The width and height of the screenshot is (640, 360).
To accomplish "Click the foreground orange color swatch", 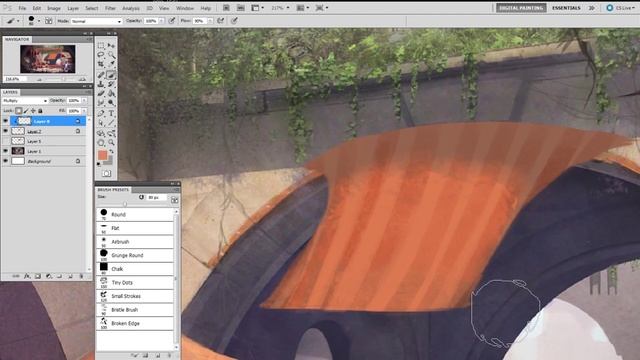I will coord(102,155).
